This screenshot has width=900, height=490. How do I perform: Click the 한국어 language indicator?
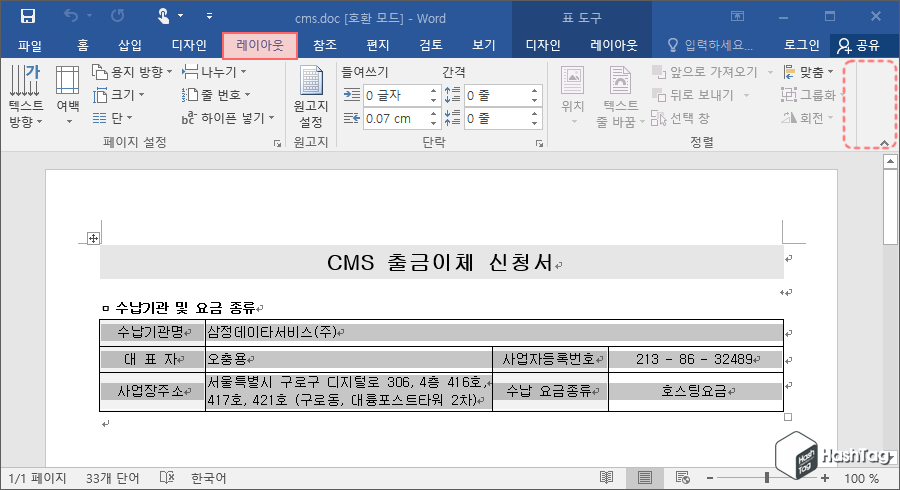click(208, 478)
